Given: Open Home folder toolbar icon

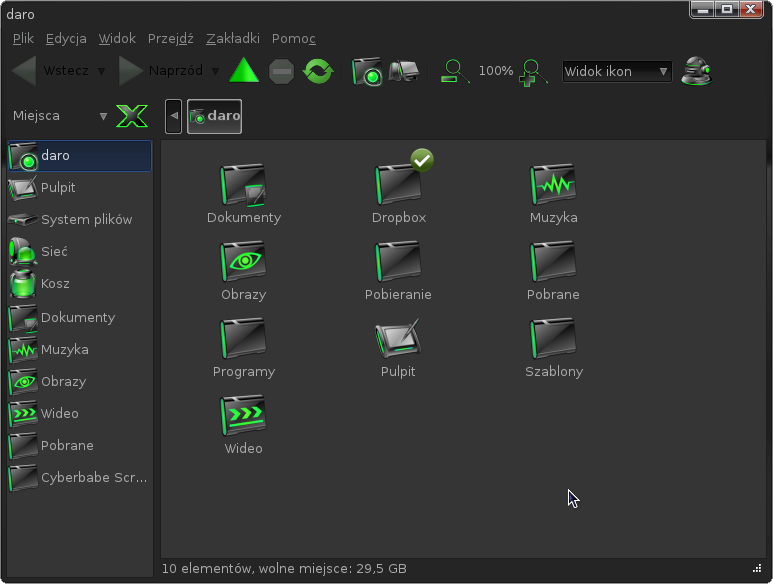Looking at the screenshot, I should click(367, 71).
